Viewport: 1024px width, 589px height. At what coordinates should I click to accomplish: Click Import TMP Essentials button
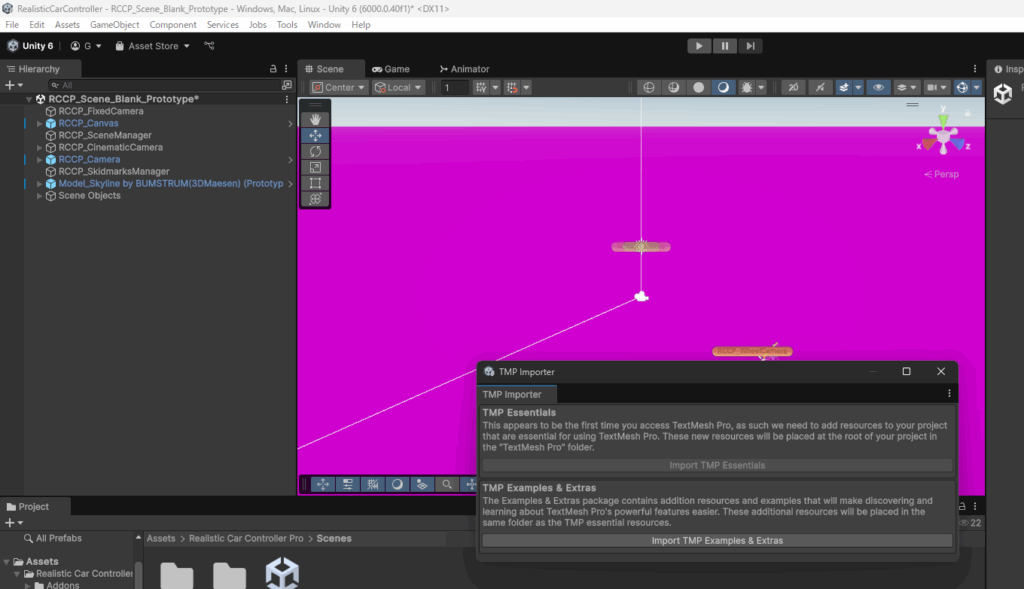click(717, 465)
